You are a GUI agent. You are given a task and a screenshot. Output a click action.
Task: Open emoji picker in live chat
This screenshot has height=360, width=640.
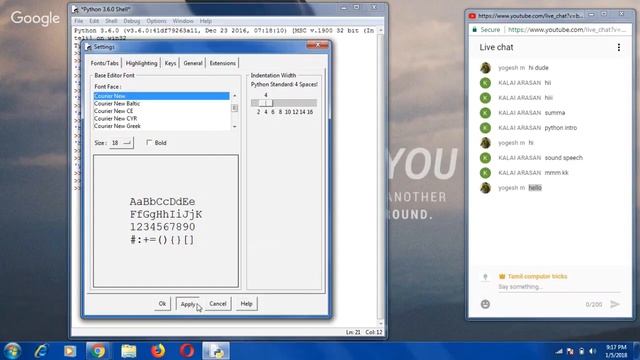pyautogui.click(x=485, y=304)
